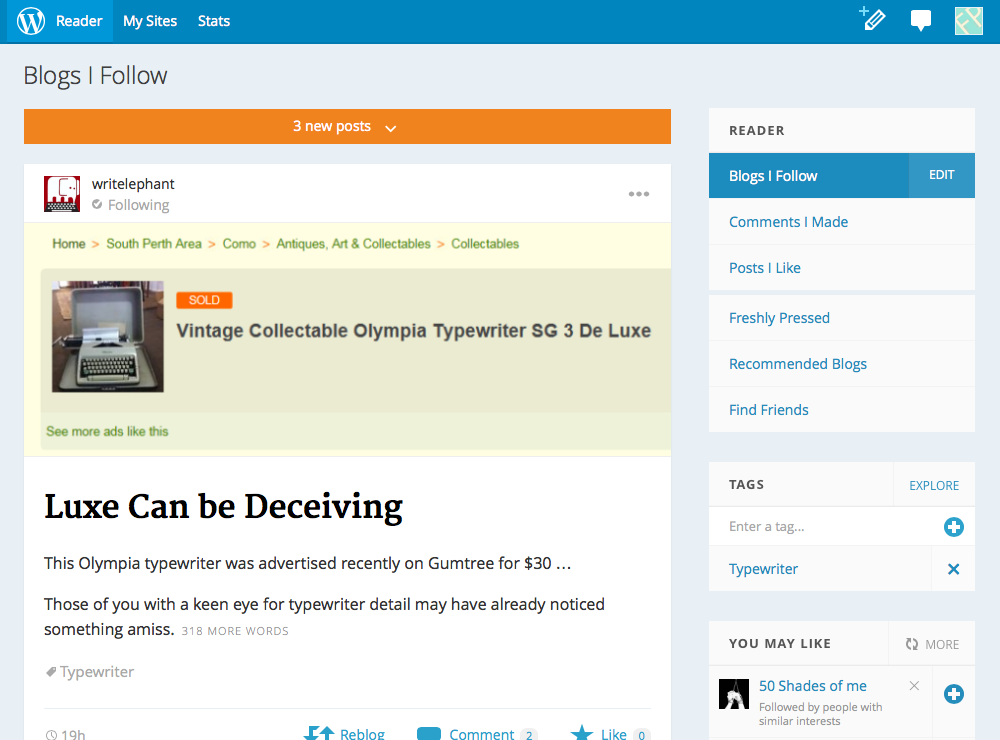The image size is (1000, 740).
Task: Dismiss the 50 Shades of me recommendation
Action: 914,686
